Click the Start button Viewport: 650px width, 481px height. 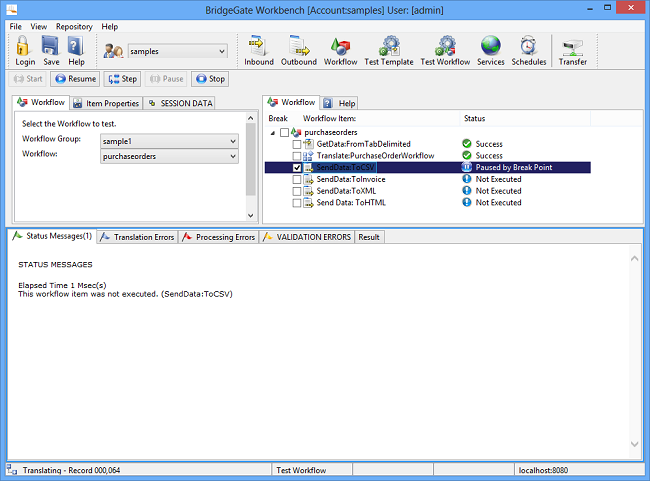pyautogui.click(x=28, y=79)
